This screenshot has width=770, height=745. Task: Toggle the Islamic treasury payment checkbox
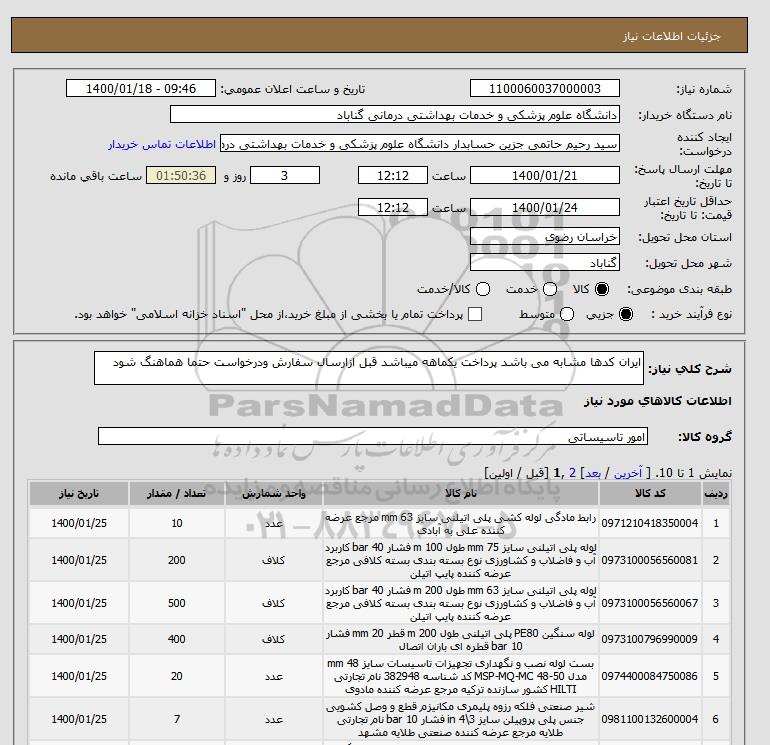tap(475, 314)
